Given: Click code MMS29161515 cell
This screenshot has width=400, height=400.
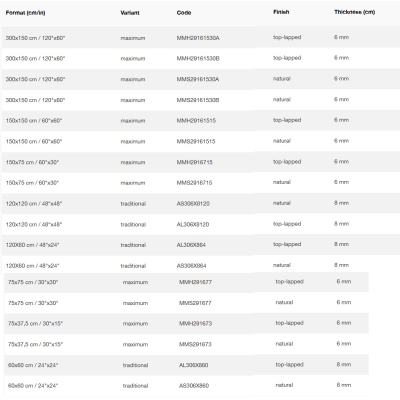Looking at the screenshot, I should [x=196, y=141].
